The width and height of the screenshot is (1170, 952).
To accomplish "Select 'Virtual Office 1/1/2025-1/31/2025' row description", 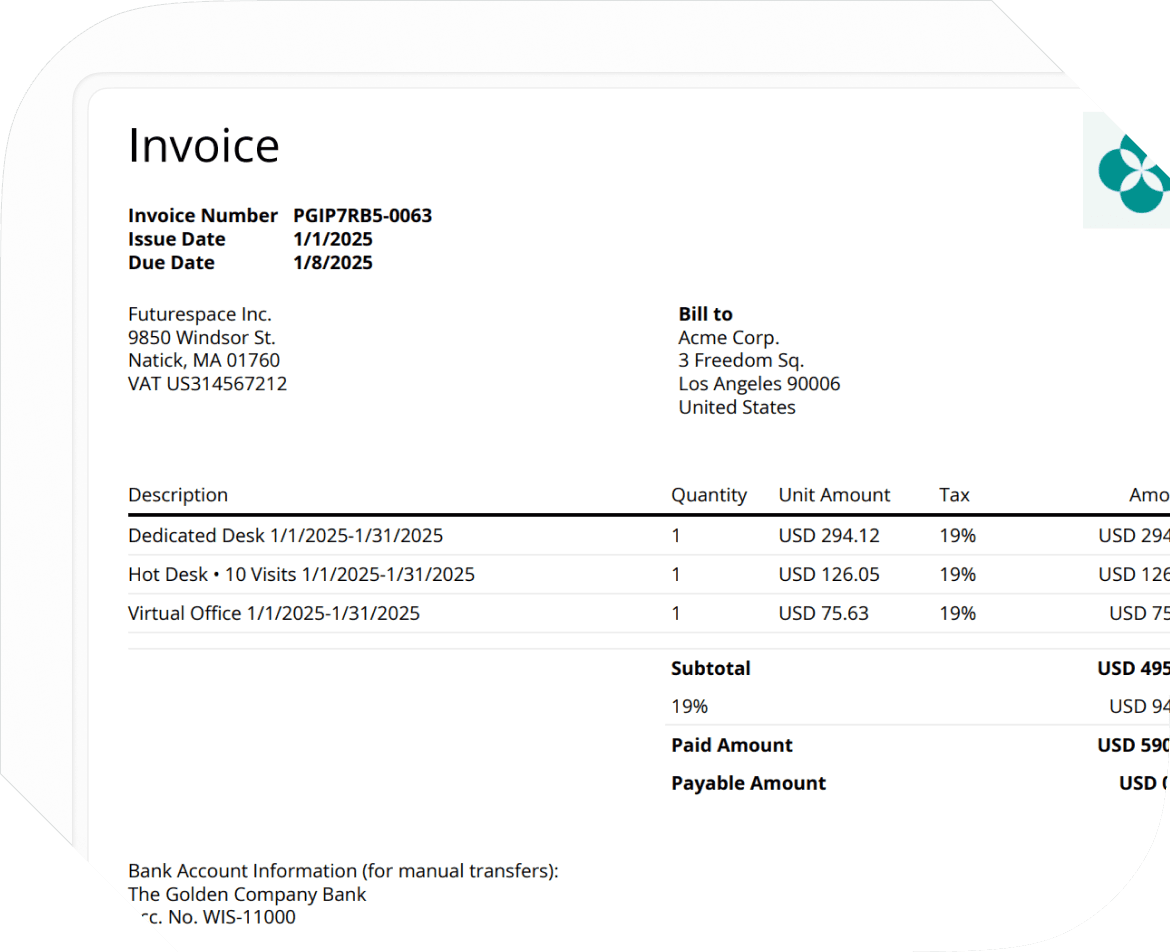I will coord(274,613).
